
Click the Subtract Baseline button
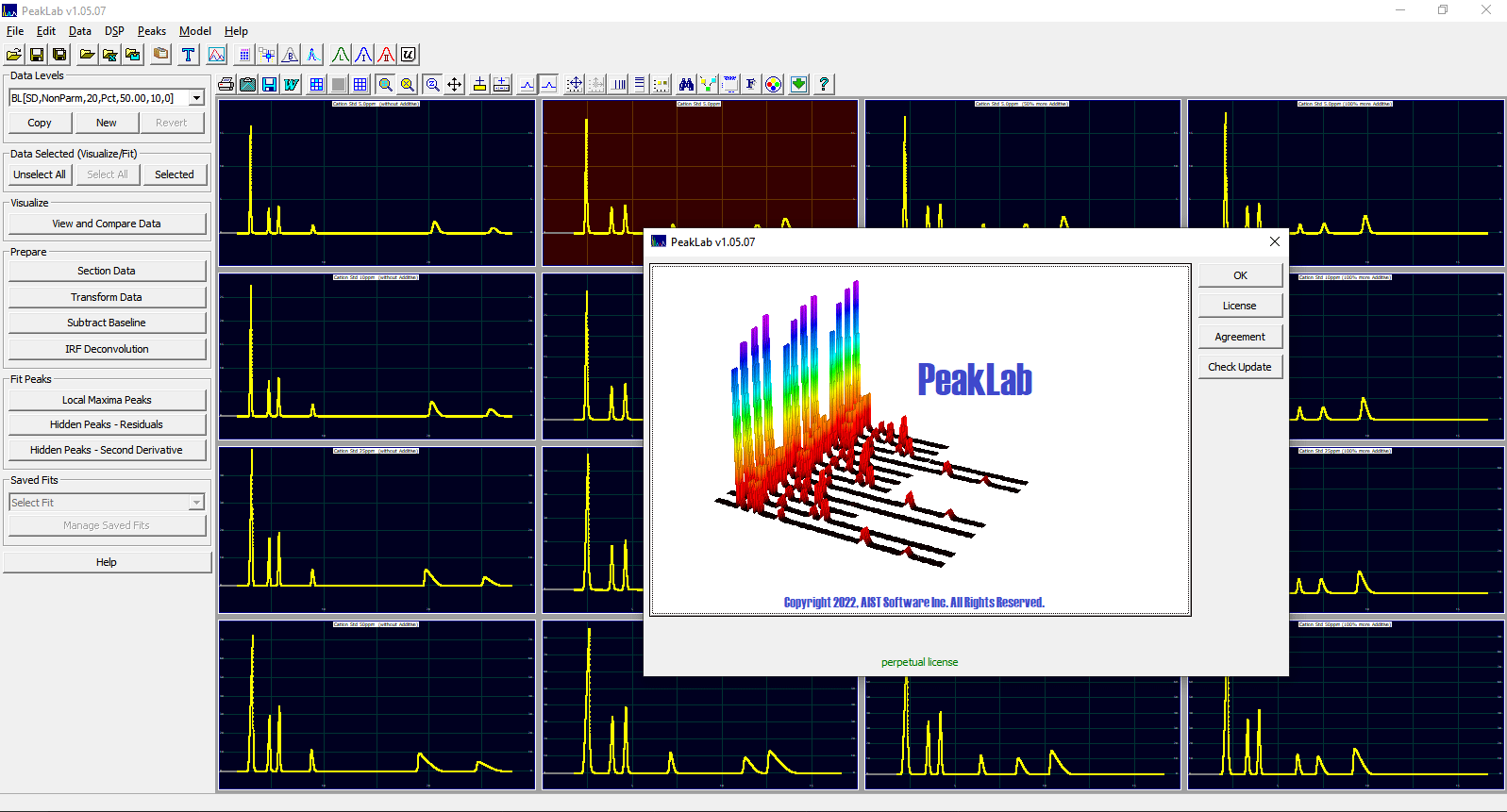pos(107,323)
